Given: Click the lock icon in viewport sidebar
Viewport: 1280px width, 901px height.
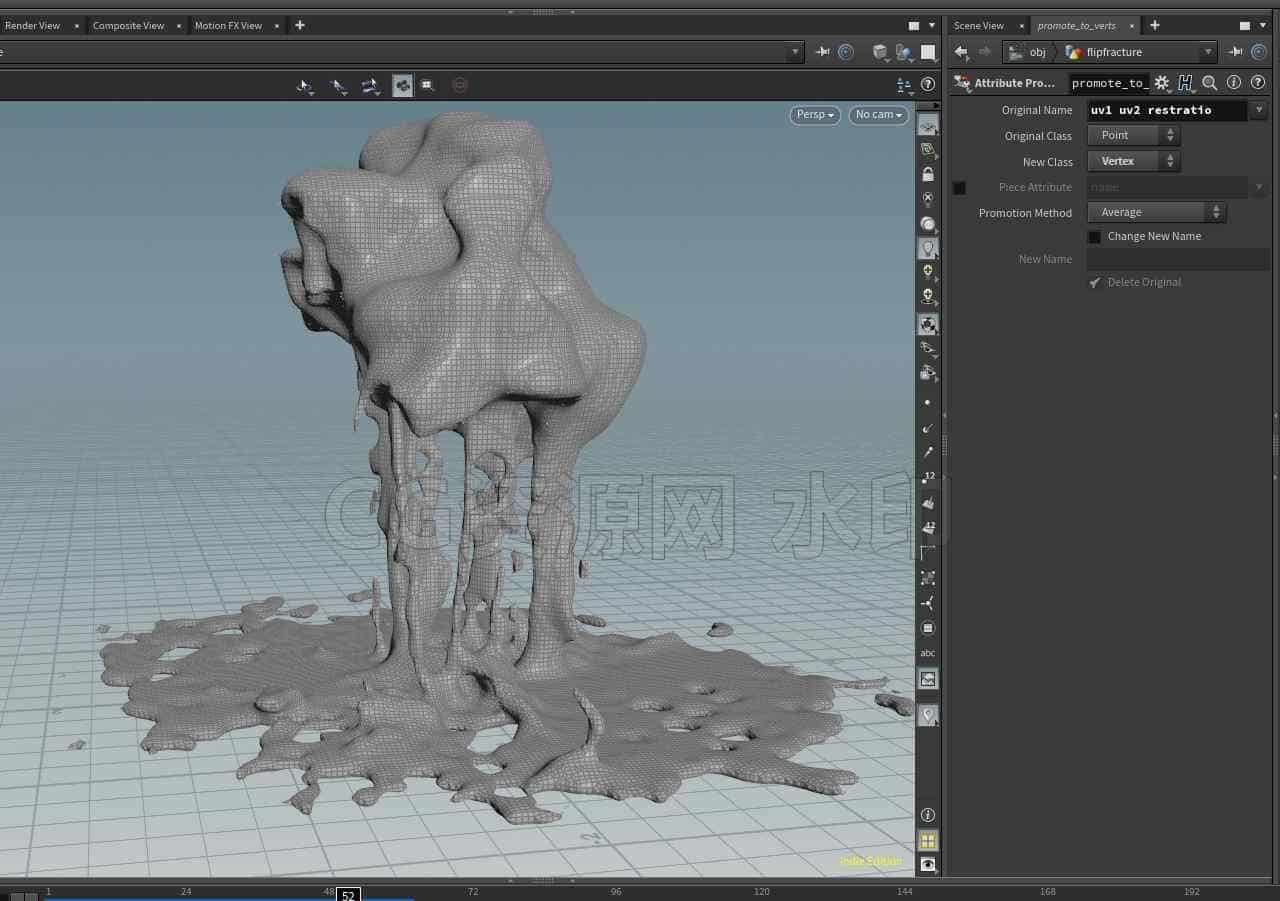Looking at the screenshot, I should click(x=928, y=174).
